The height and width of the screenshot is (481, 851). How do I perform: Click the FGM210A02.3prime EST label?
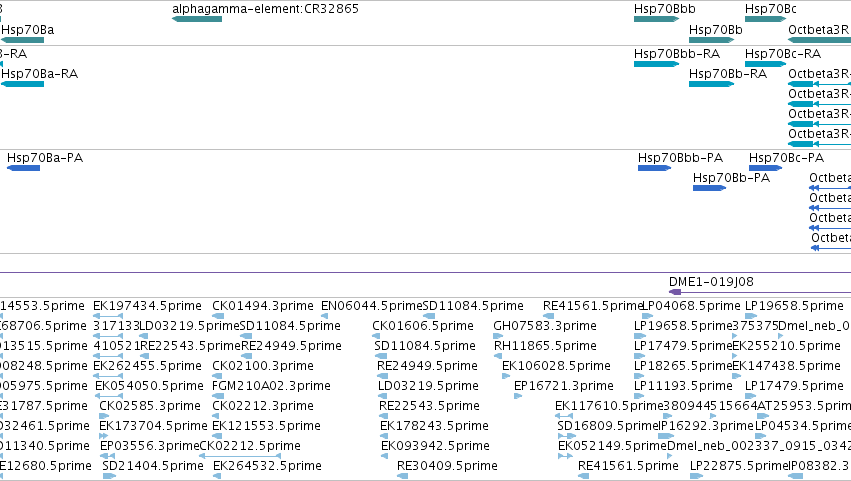[x=271, y=386]
